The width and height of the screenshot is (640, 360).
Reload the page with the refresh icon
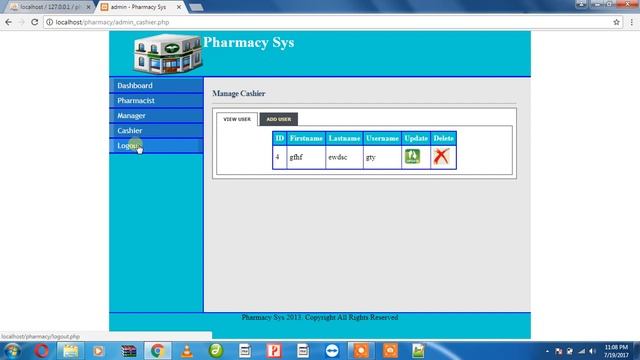point(35,22)
